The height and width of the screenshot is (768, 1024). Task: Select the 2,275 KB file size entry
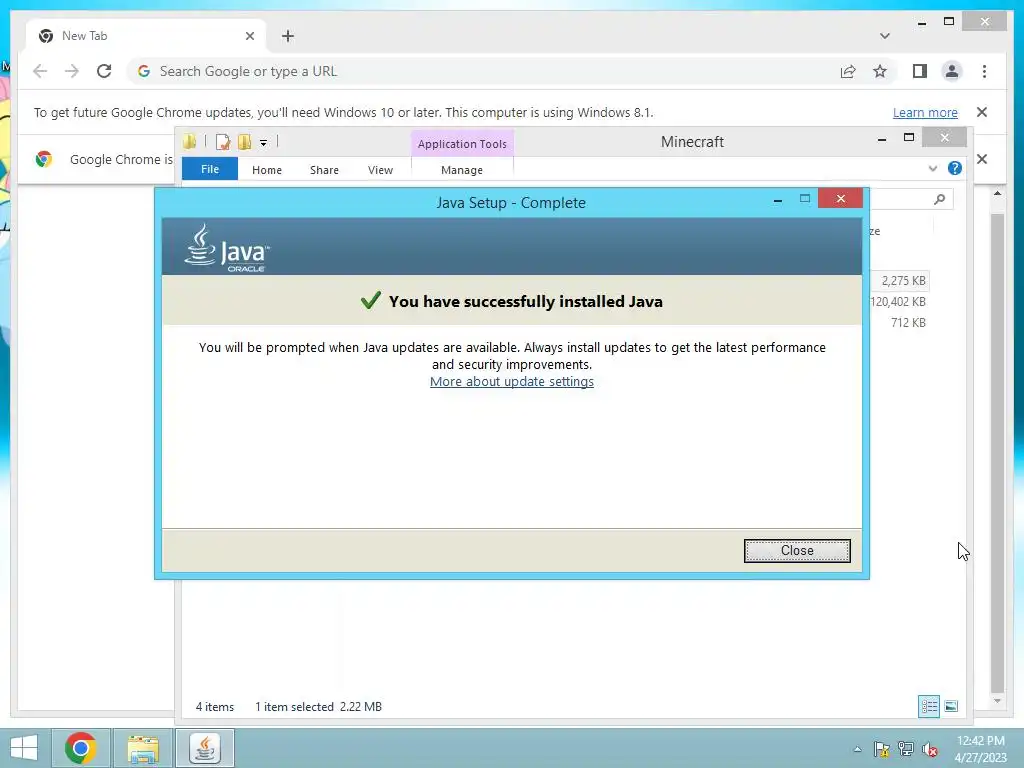pyautogui.click(x=903, y=281)
